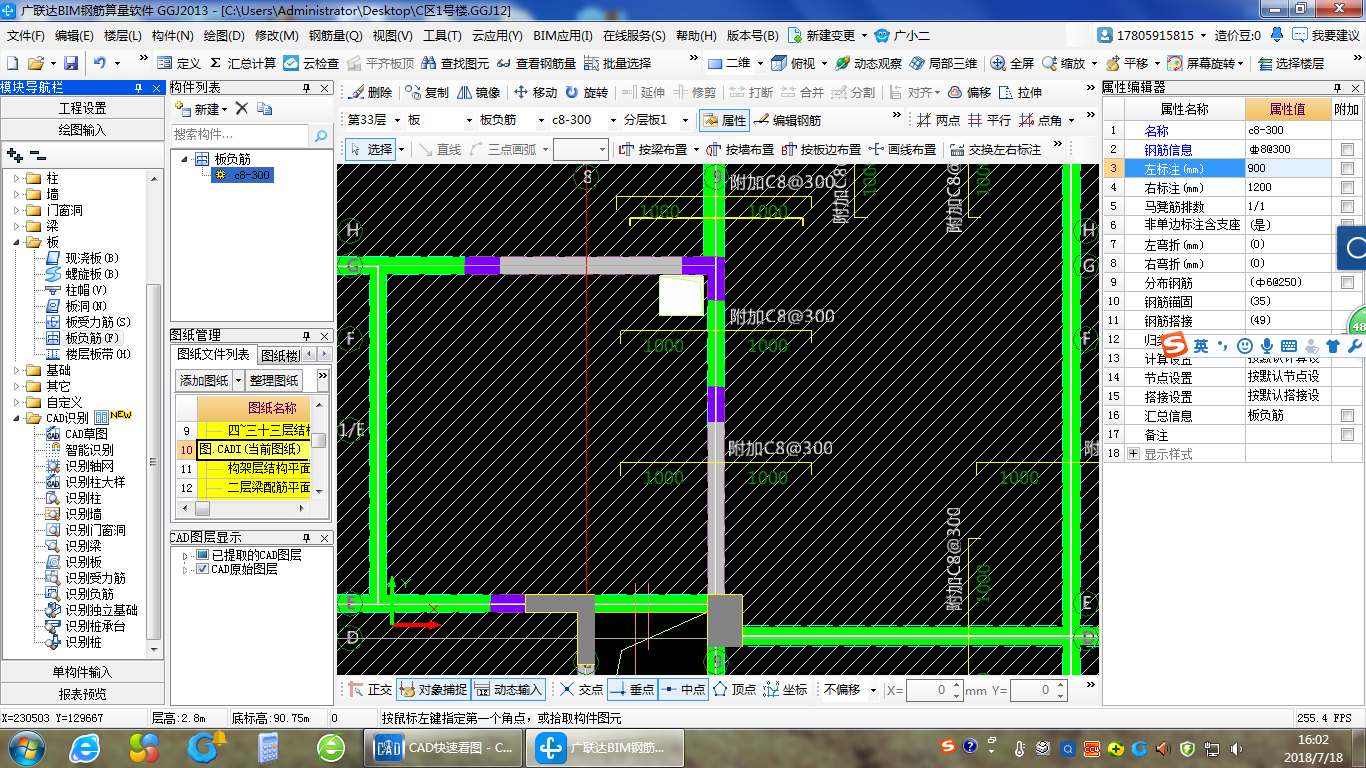
Task: Click the 工程设置 button
Action: pos(82,108)
